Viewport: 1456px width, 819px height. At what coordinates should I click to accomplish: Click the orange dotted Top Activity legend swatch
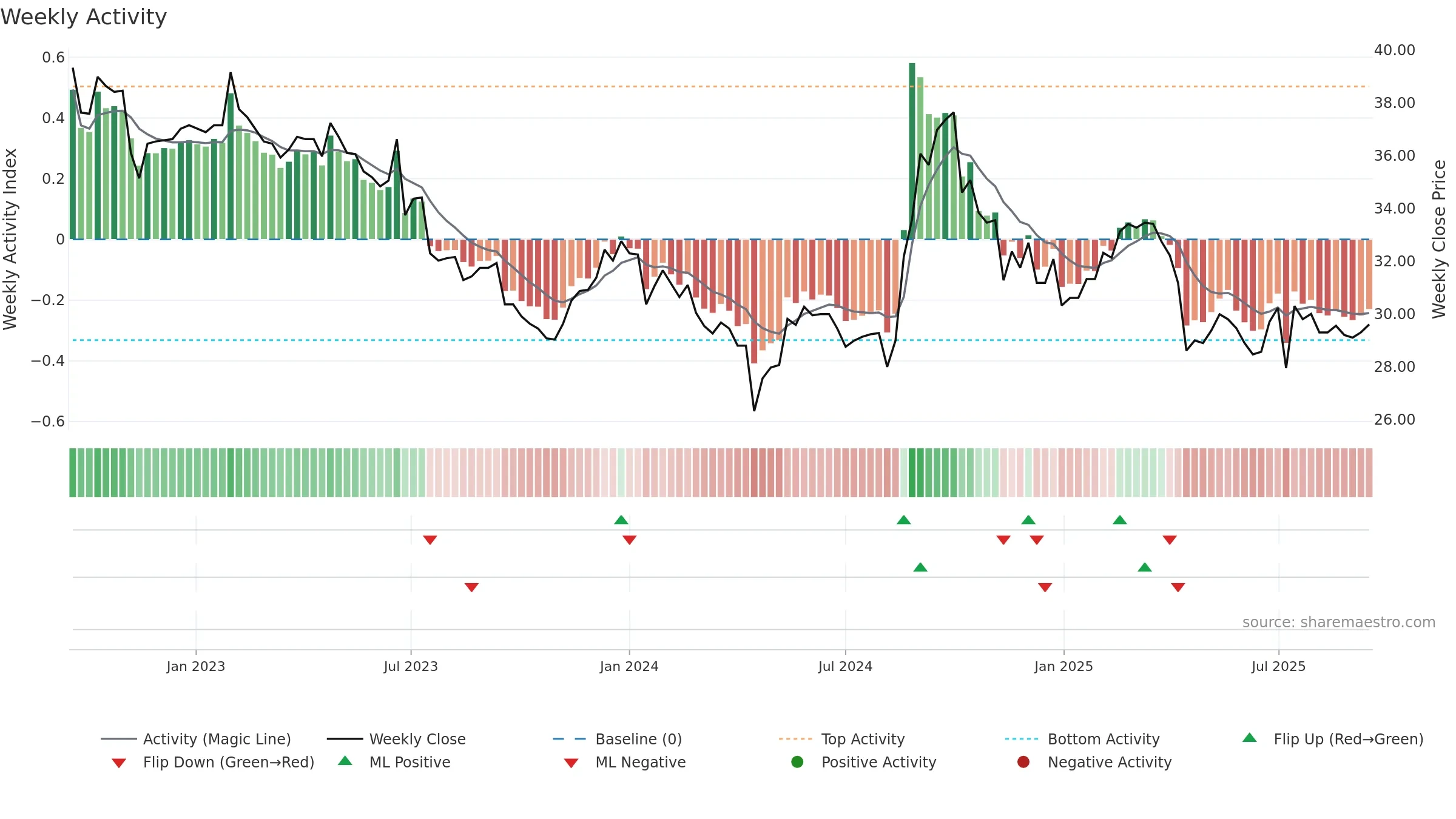(x=797, y=739)
